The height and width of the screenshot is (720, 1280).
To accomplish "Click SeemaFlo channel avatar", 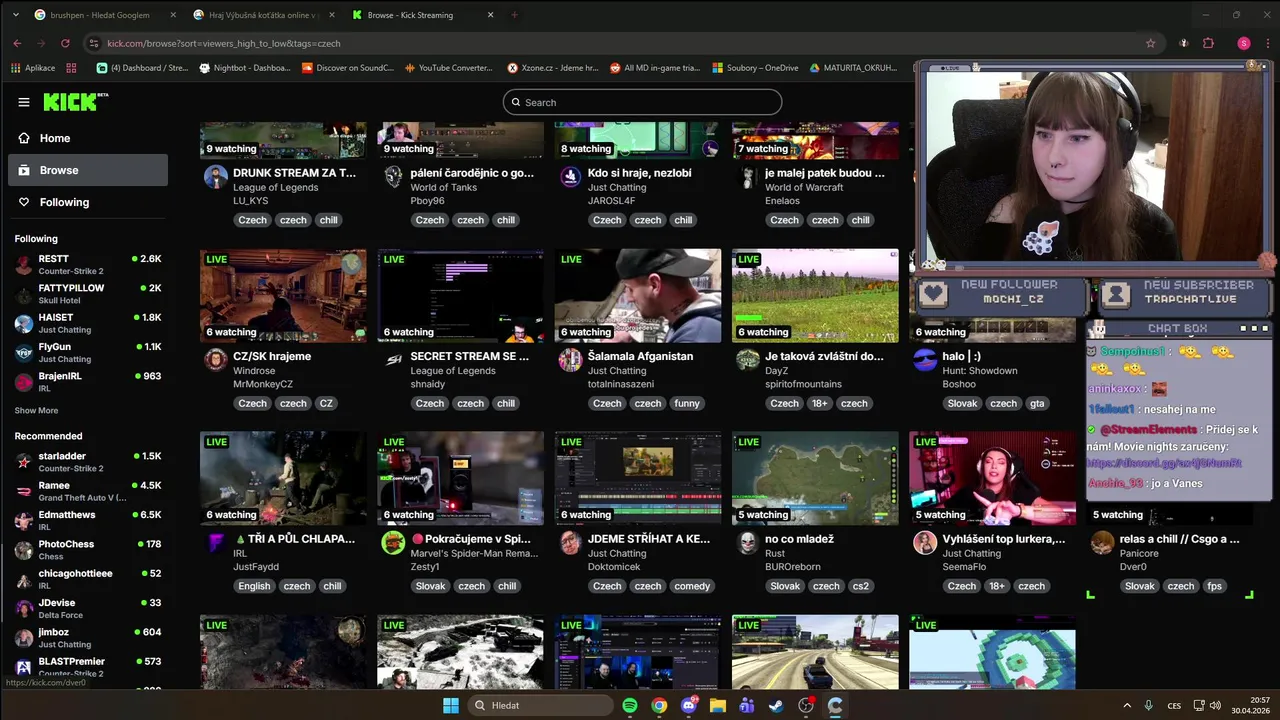I will point(925,543).
